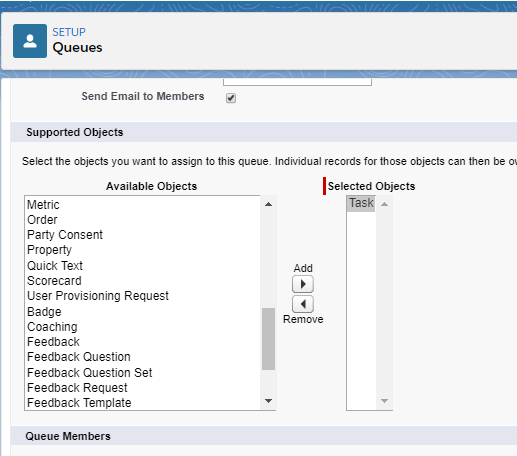Viewport: 517px width, 456px height.
Task: Click the partially visible text field above checkbox
Action: click(297, 82)
